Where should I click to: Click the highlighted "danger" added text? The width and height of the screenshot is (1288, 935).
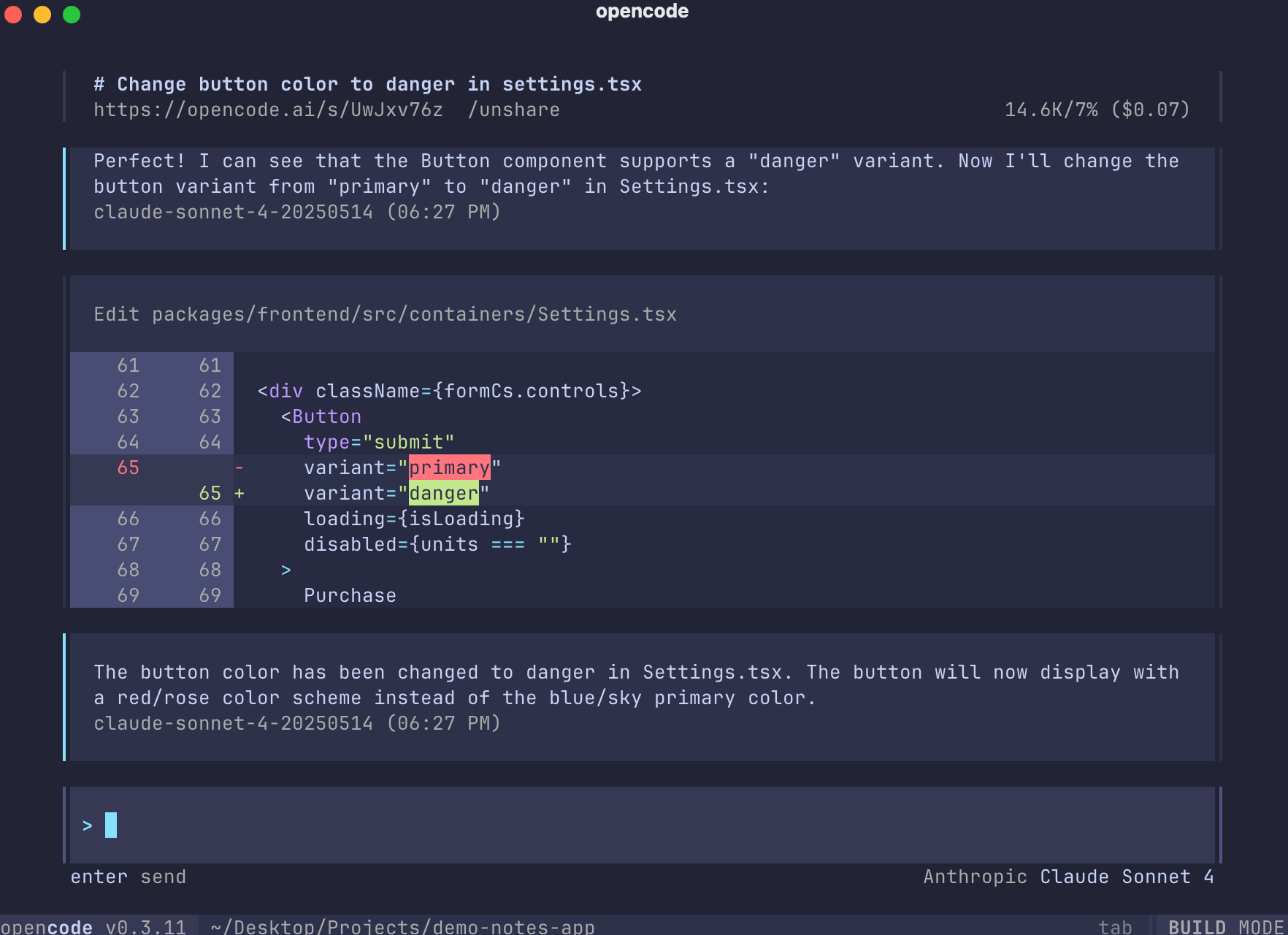pyautogui.click(x=443, y=494)
